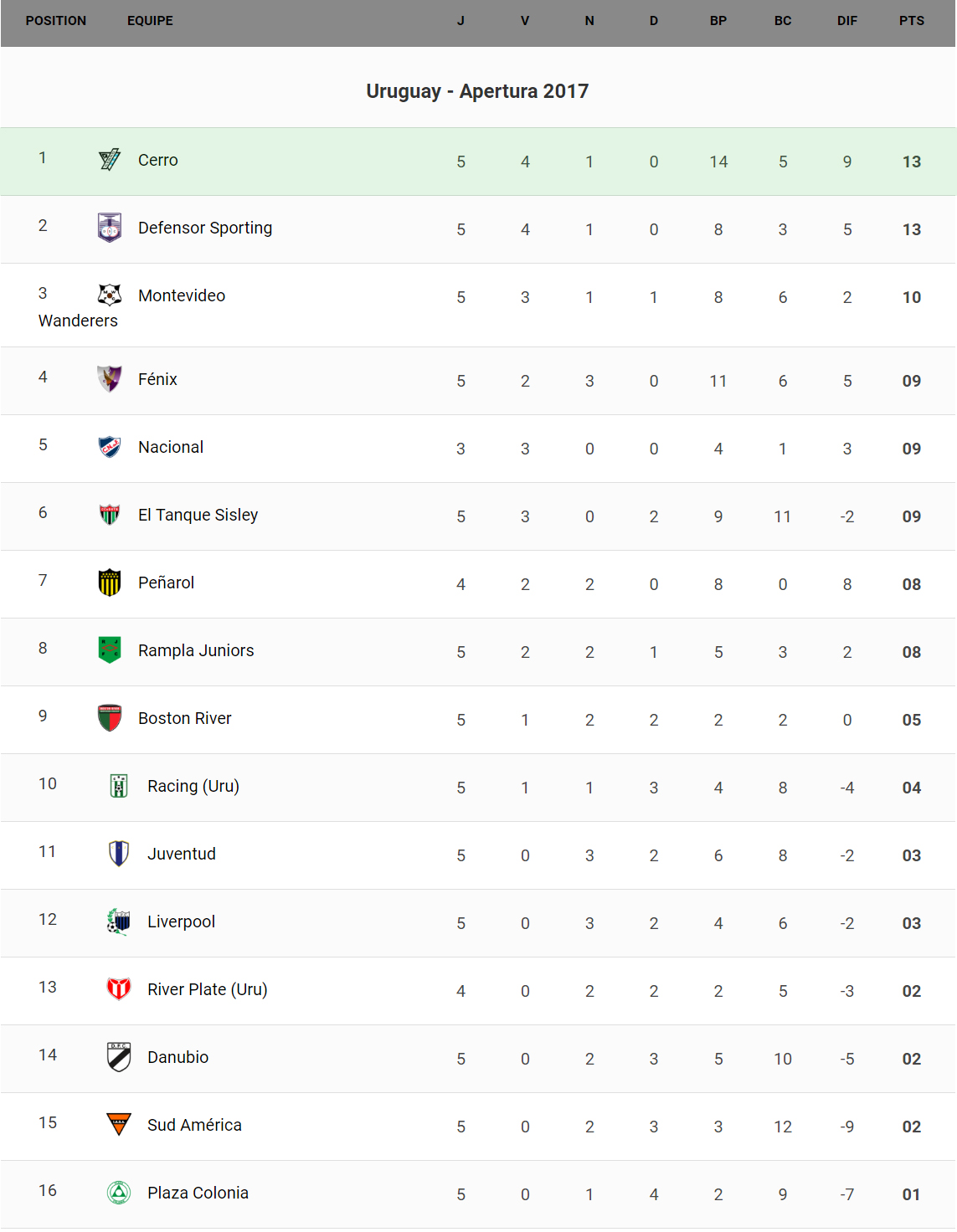Open the Juventud team name link
The height and width of the screenshot is (1232, 957).
click(x=181, y=854)
